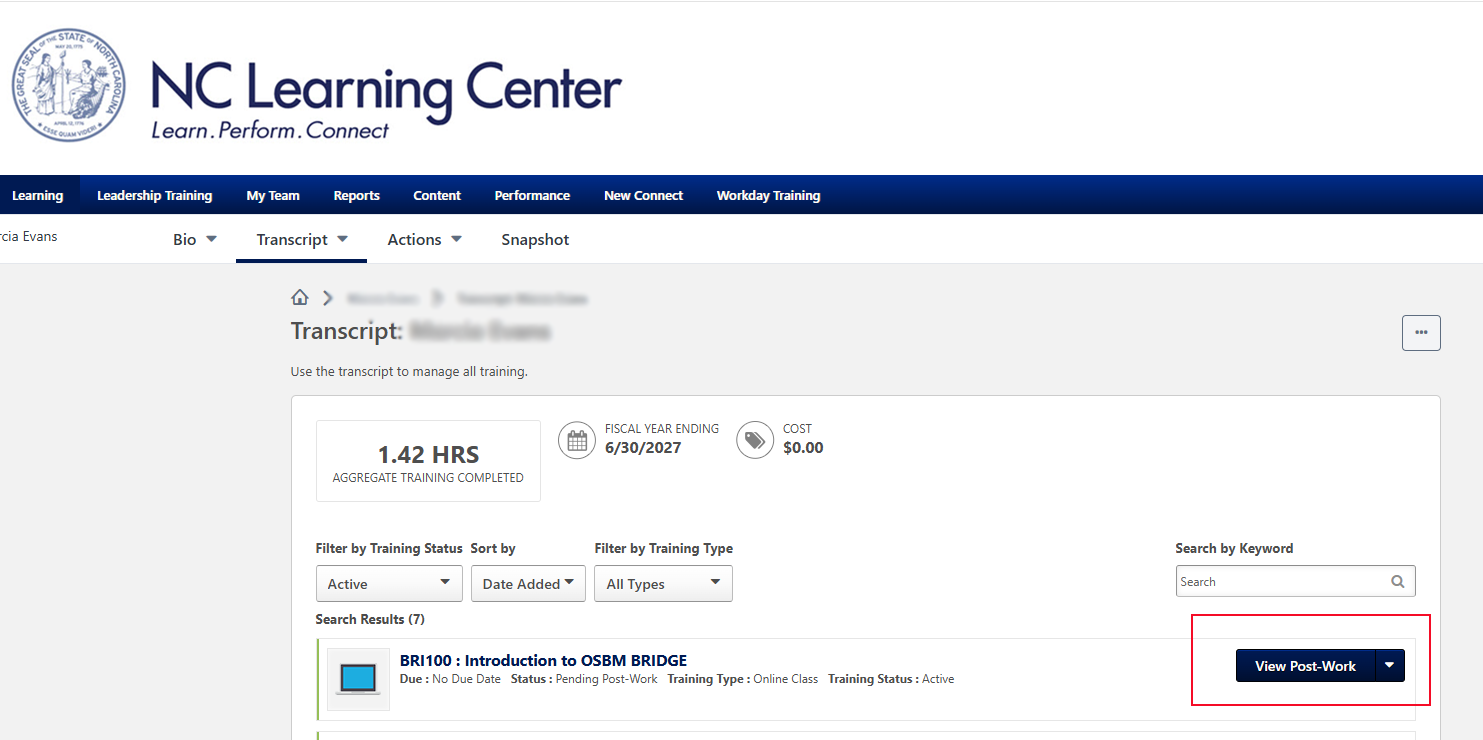Click the North Carolina state seal logo
This screenshot has height=740, width=1483.
(70, 85)
